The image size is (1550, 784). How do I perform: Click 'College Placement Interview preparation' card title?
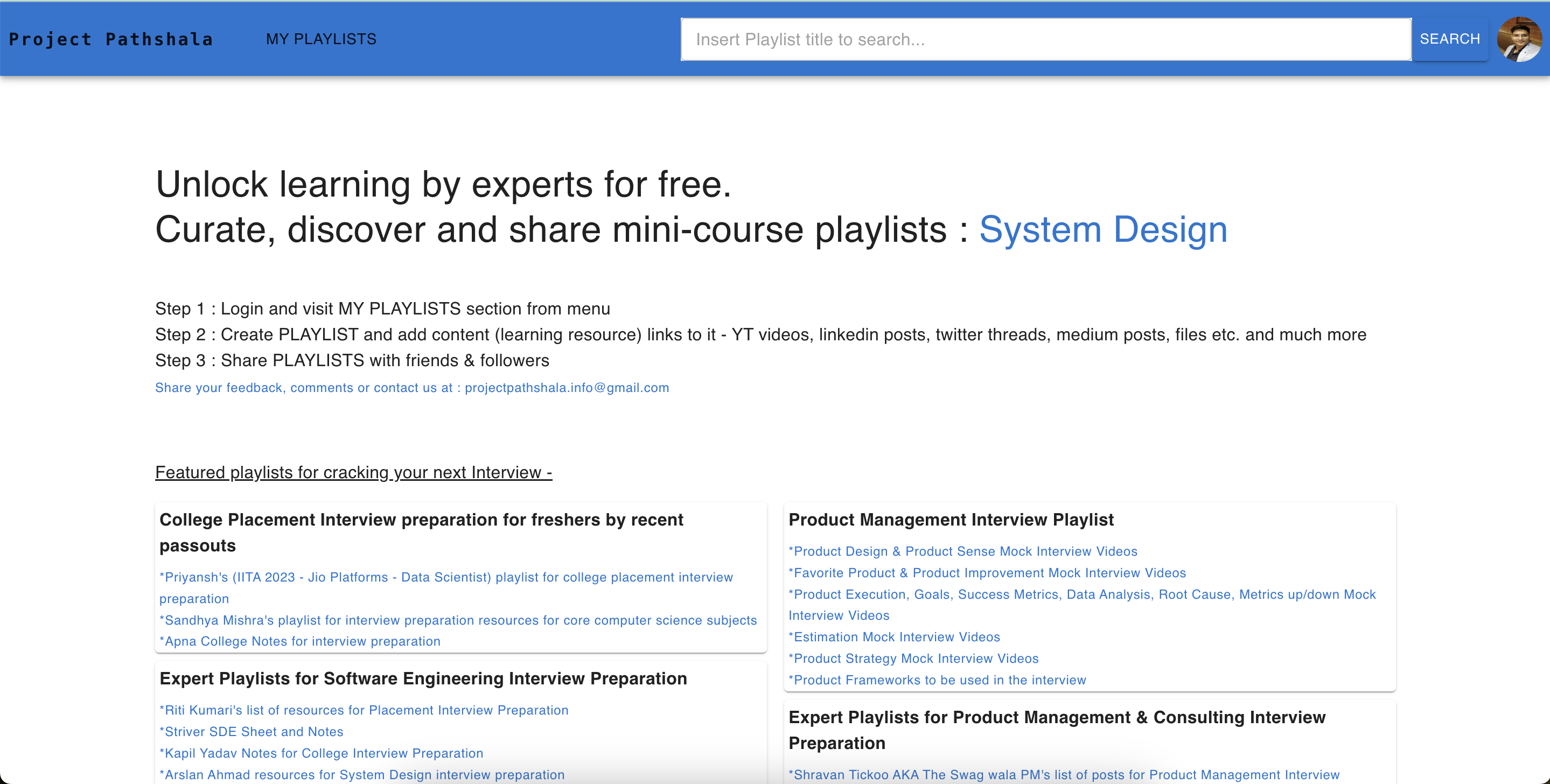pos(421,533)
